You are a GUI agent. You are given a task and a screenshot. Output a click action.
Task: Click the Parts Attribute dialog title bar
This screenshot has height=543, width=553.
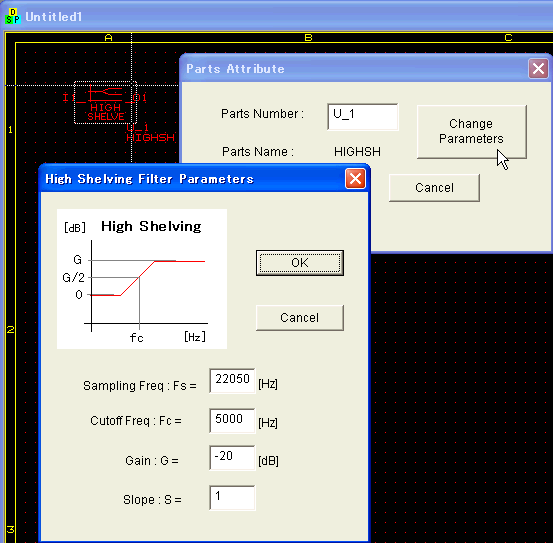(354, 69)
